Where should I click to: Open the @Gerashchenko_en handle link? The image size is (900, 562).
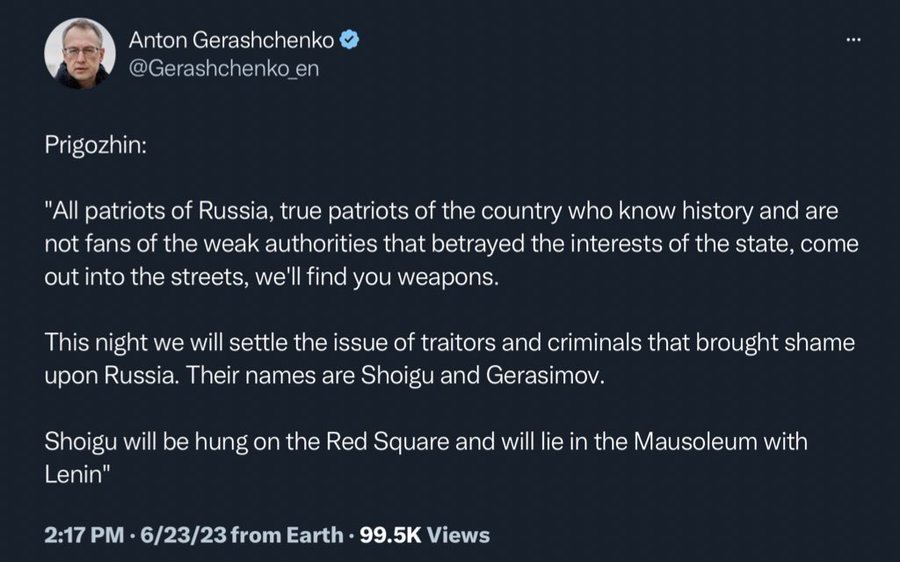[224, 68]
